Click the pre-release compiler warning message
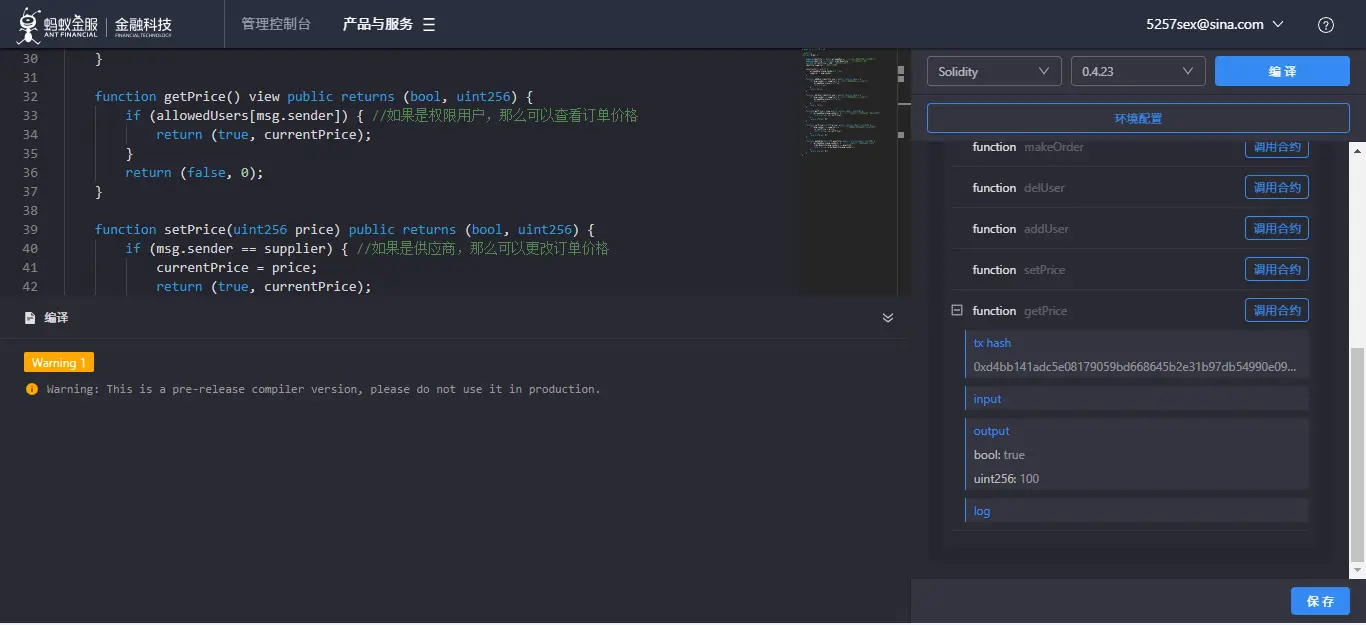The height and width of the screenshot is (625, 1366). click(324, 389)
